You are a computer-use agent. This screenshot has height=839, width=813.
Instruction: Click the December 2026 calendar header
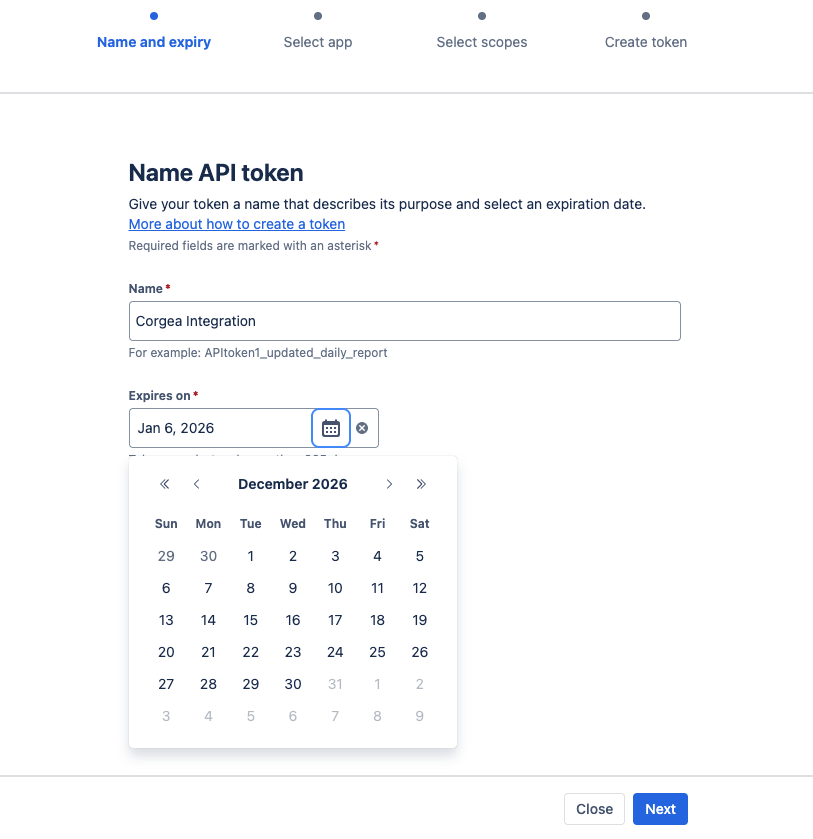[292, 484]
